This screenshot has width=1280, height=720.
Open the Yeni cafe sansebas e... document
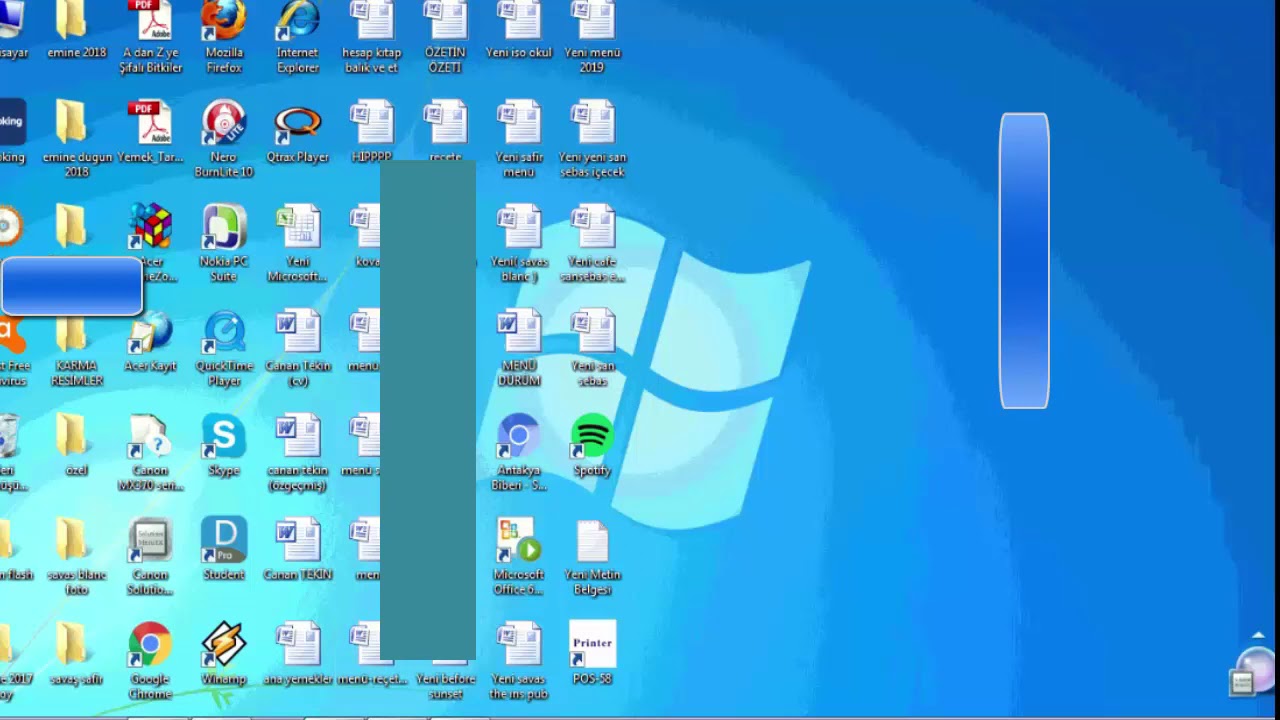point(592,244)
